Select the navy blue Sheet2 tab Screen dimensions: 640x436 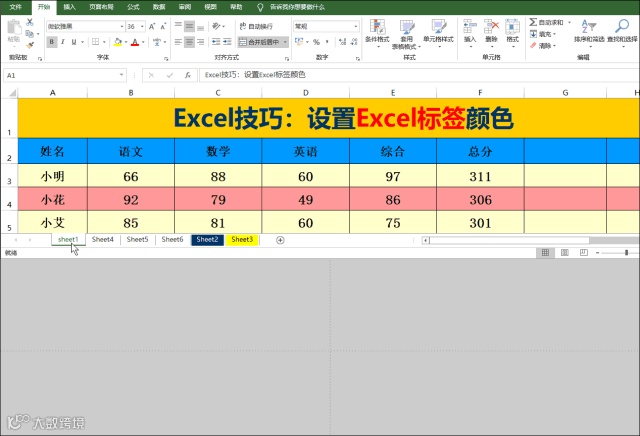(x=207, y=240)
